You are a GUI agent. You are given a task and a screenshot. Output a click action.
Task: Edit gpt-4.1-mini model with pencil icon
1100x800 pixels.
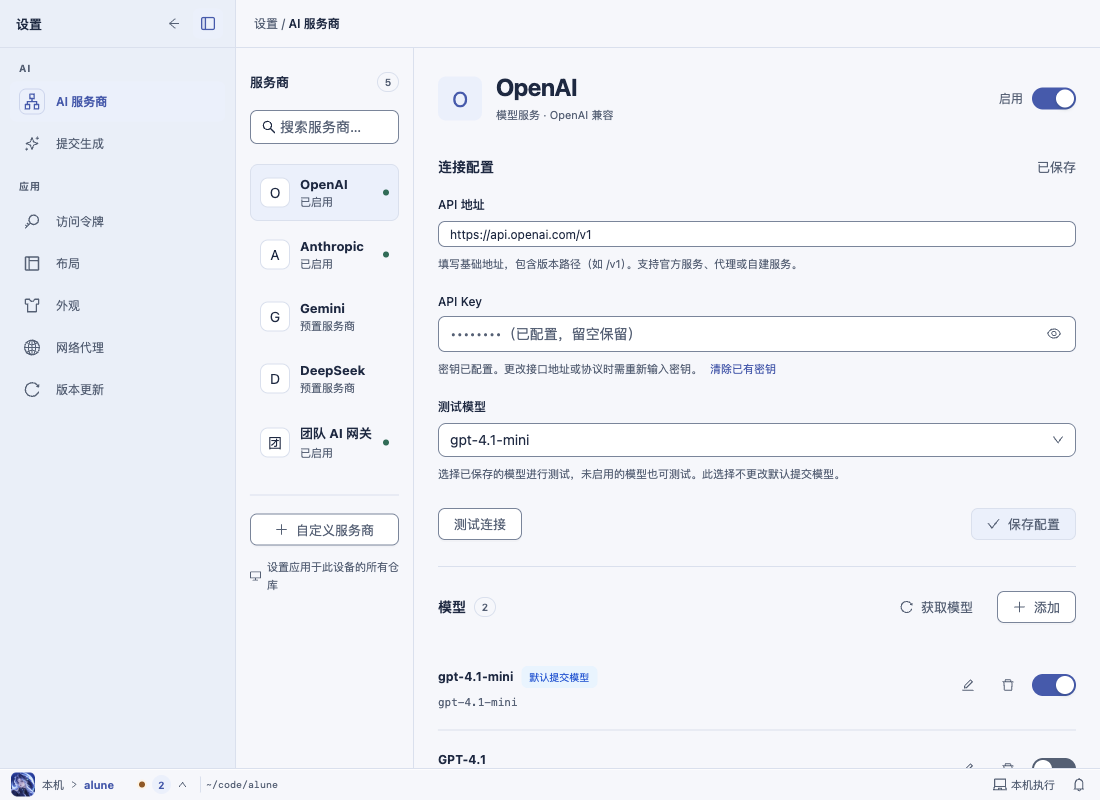click(967, 685)
